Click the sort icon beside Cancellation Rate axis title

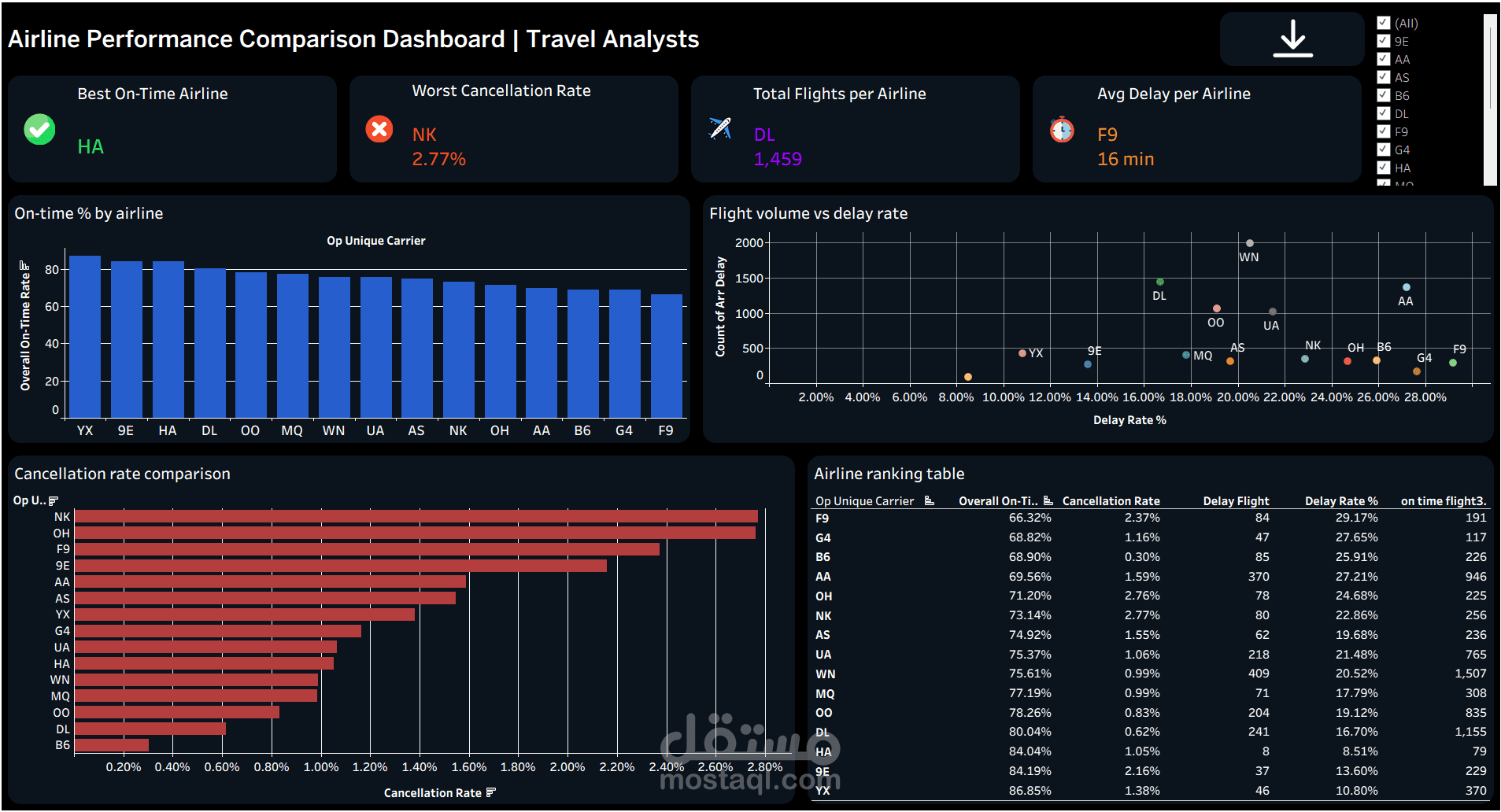[x=491, y=792]
